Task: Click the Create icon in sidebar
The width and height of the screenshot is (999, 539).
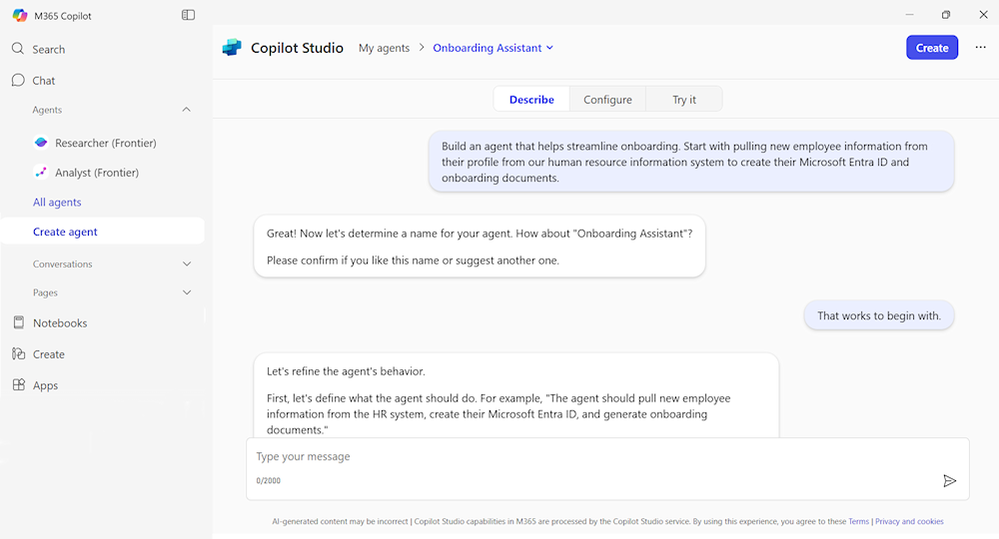Action: 18,354
